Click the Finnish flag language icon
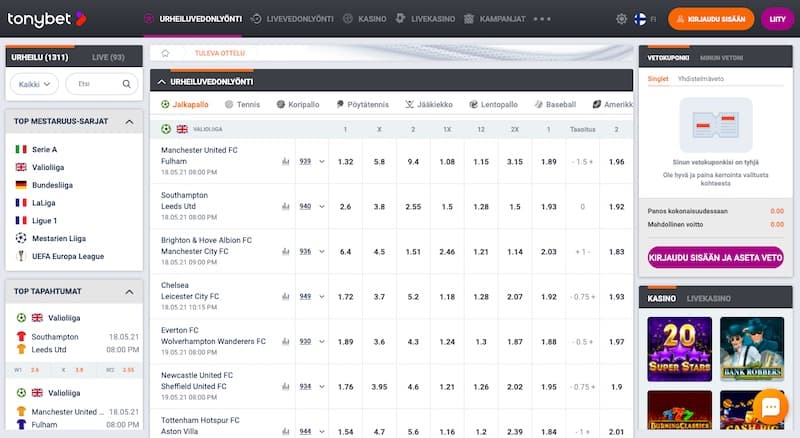 [x=640, y=19]
